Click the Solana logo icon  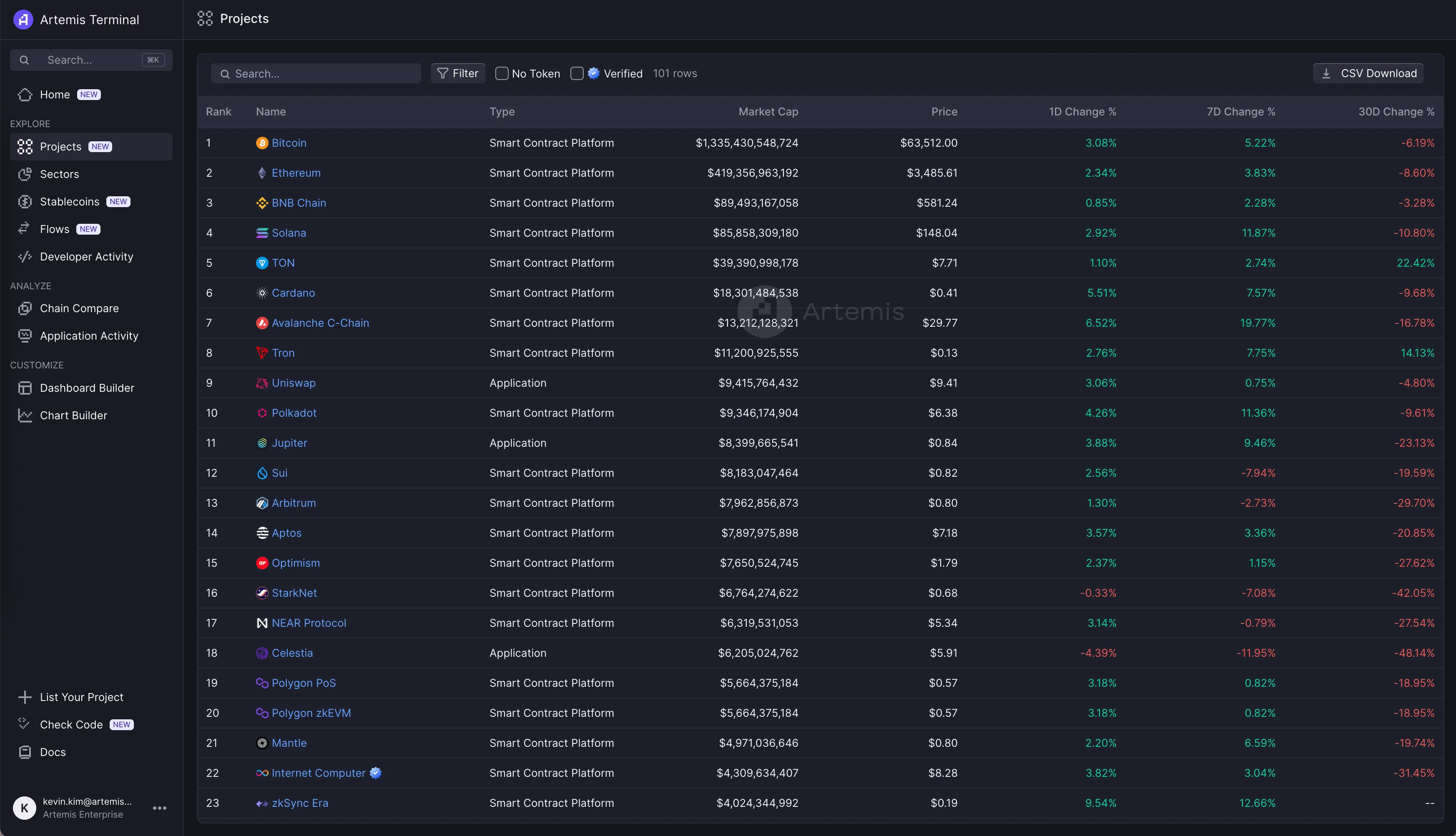(x=262, y=233)
